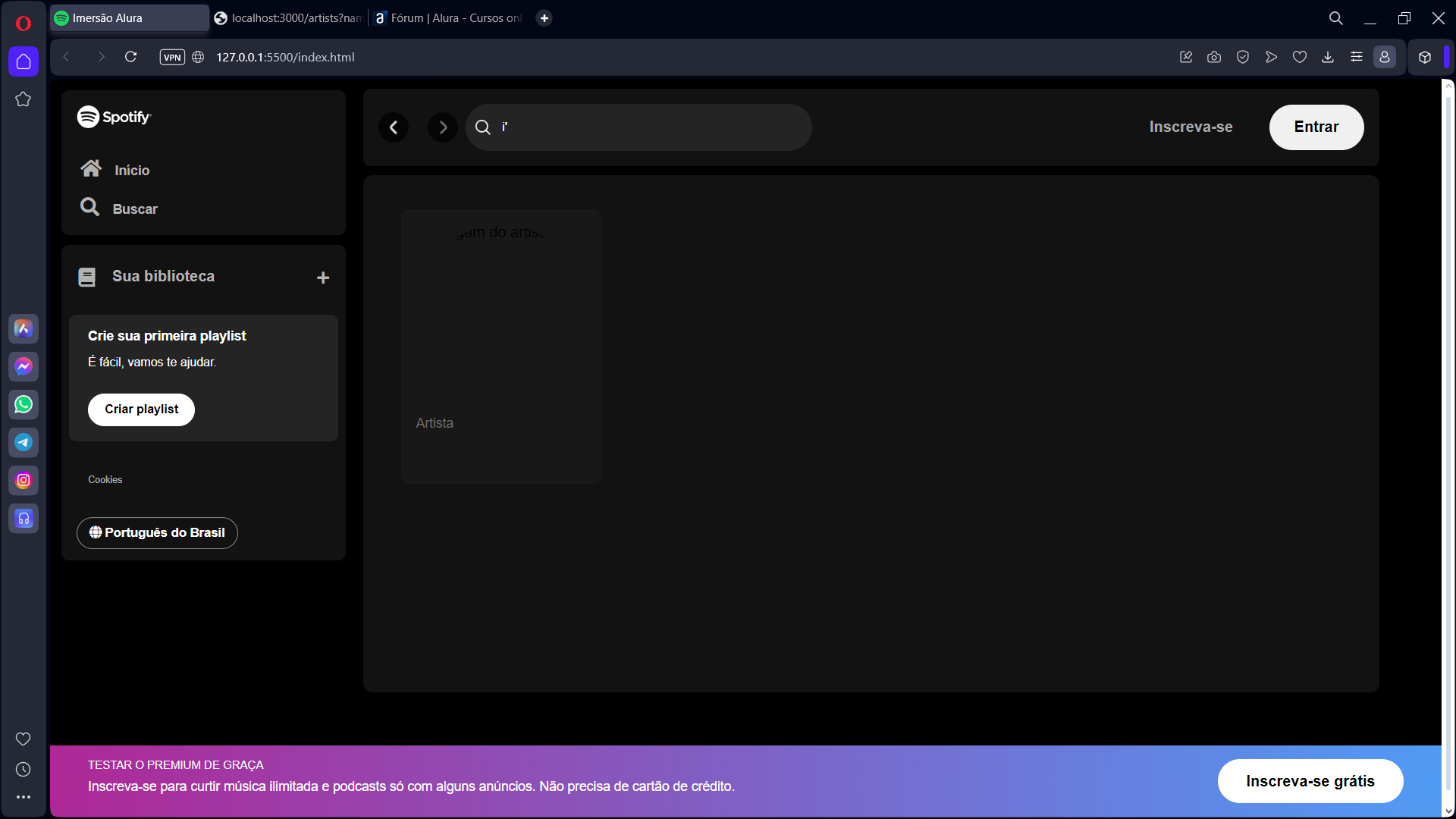This screenshot has height=819, width=1456.
Task: Open bookmarks star icon in sidebar
Action: tap(24, 99)
